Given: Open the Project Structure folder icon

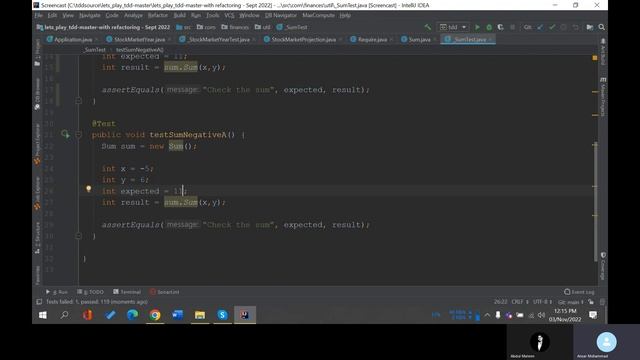Looking at the screenshot, I should 590,27.
